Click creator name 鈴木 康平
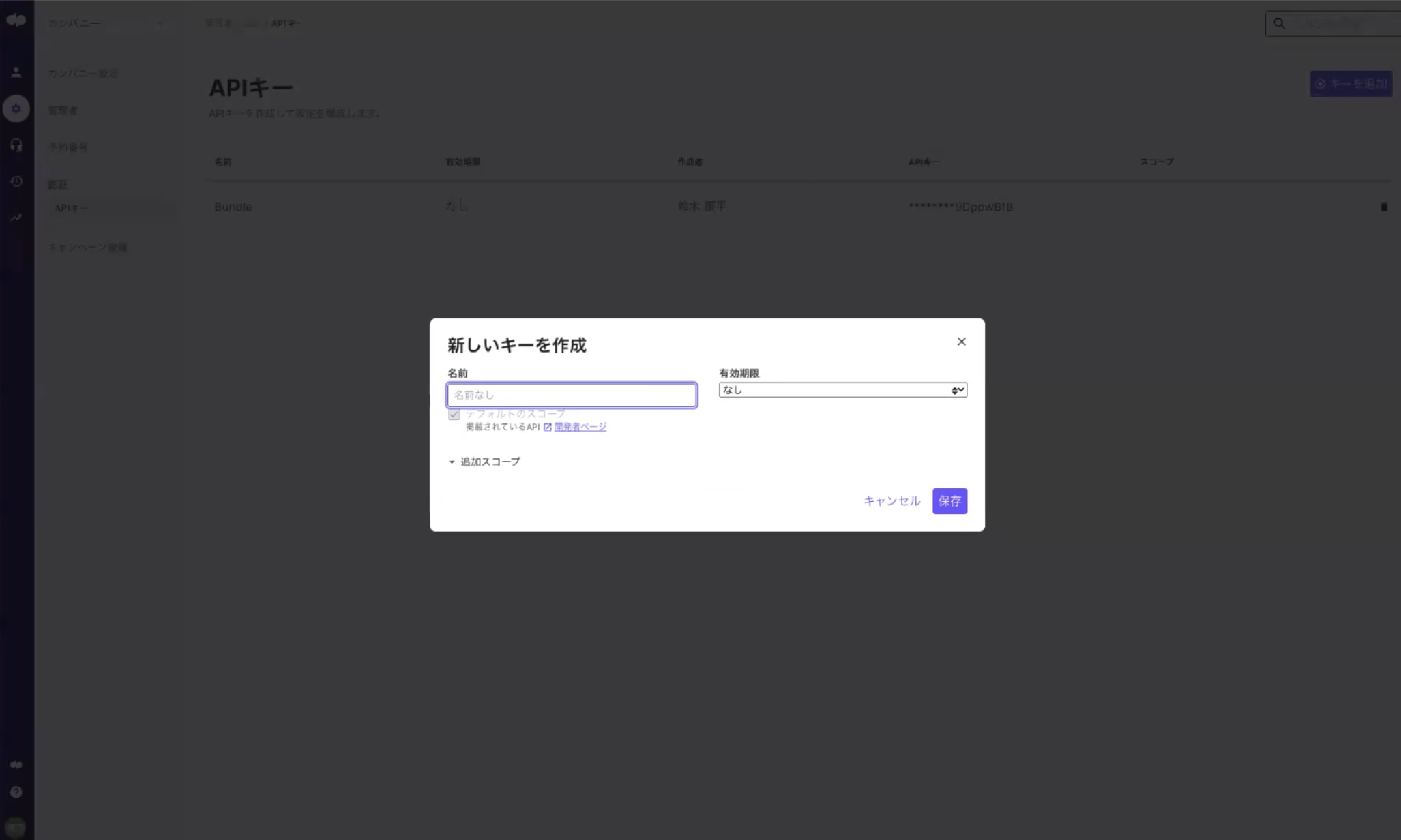This screenshot has width=1401, height=840. 702,207
